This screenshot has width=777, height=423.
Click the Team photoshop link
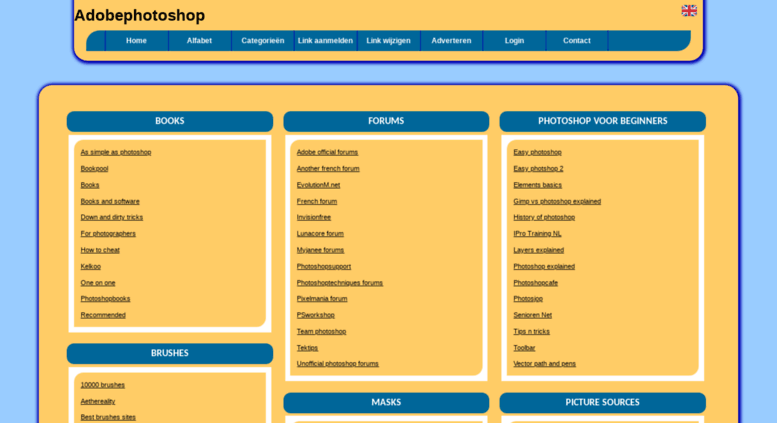tap(322, 331)
